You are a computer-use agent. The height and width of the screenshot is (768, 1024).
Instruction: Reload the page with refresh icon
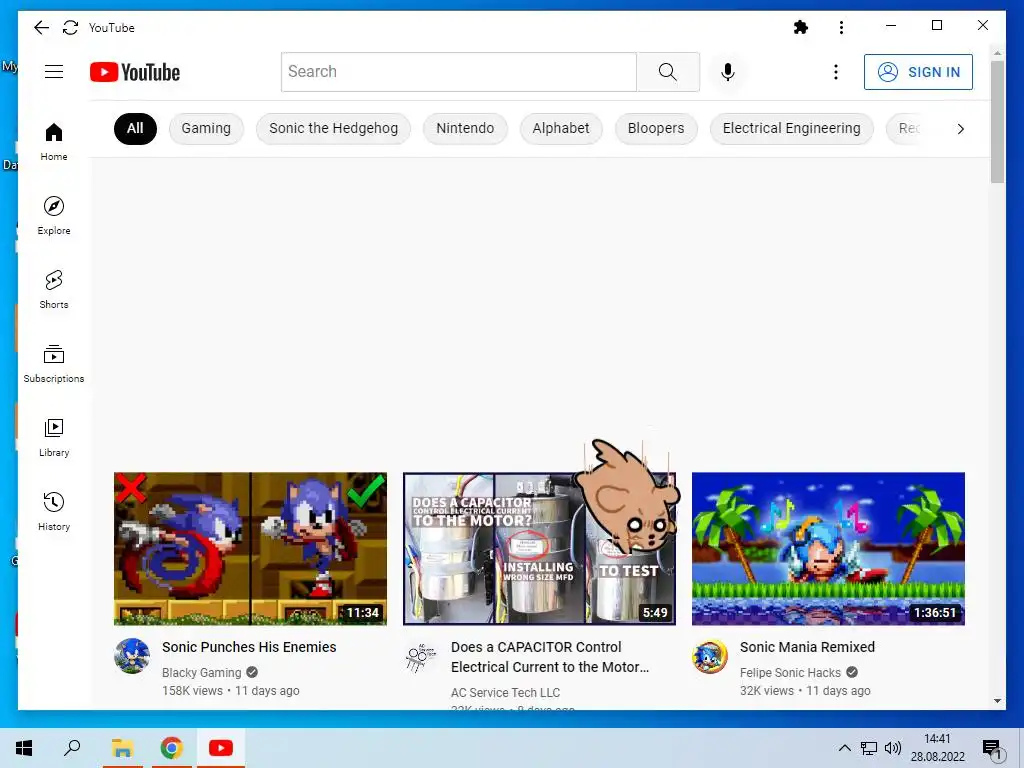[x=71, y=27]
